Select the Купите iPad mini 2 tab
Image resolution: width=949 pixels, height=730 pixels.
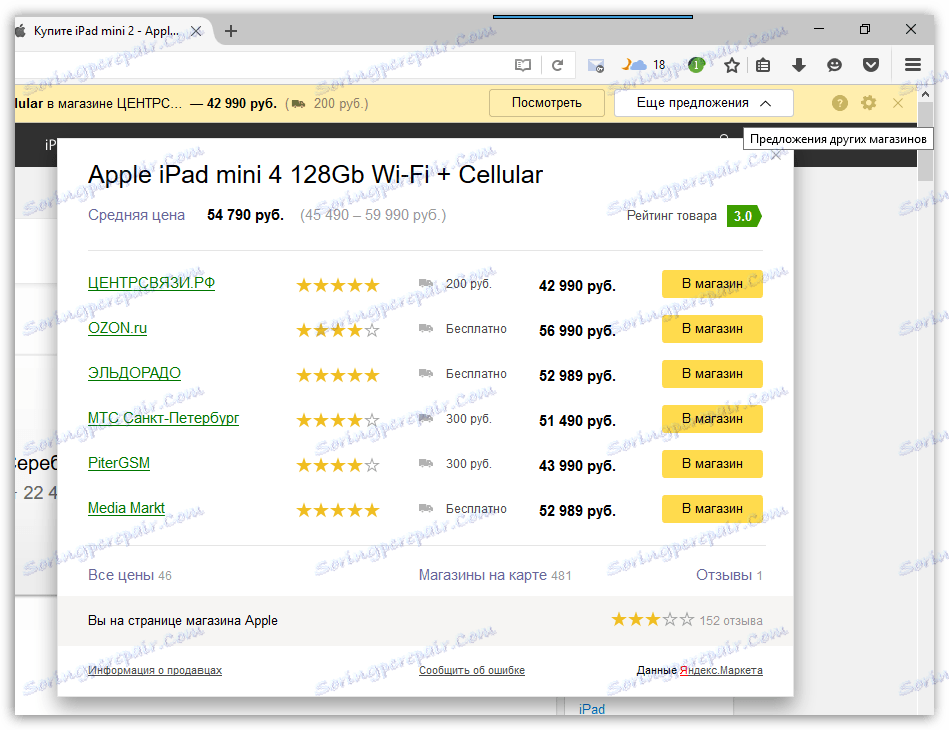point(106,31)
